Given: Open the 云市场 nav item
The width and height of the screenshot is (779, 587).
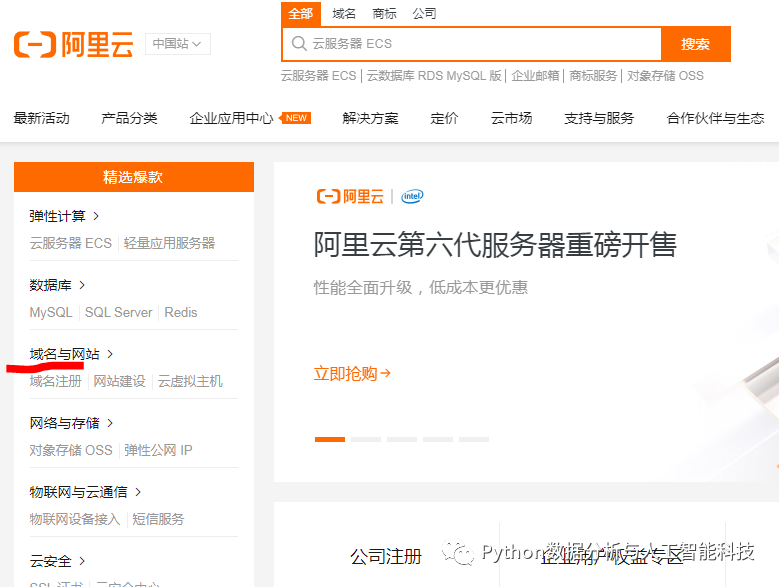Looking at the screenshot, I should [511, 118].
